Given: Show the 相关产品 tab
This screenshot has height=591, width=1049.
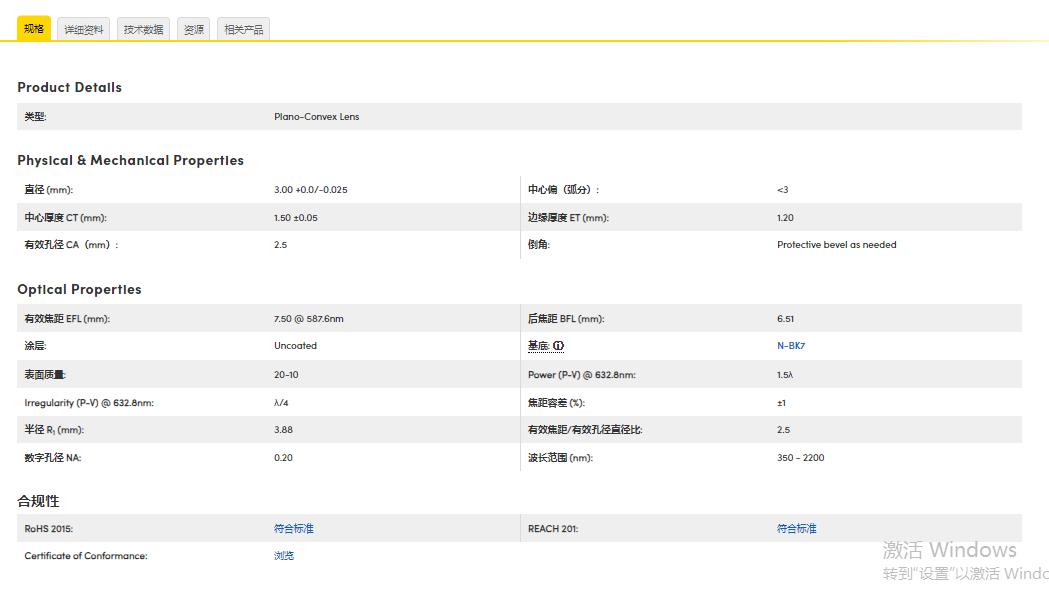Looking at the screenshot, I should 243,30.
